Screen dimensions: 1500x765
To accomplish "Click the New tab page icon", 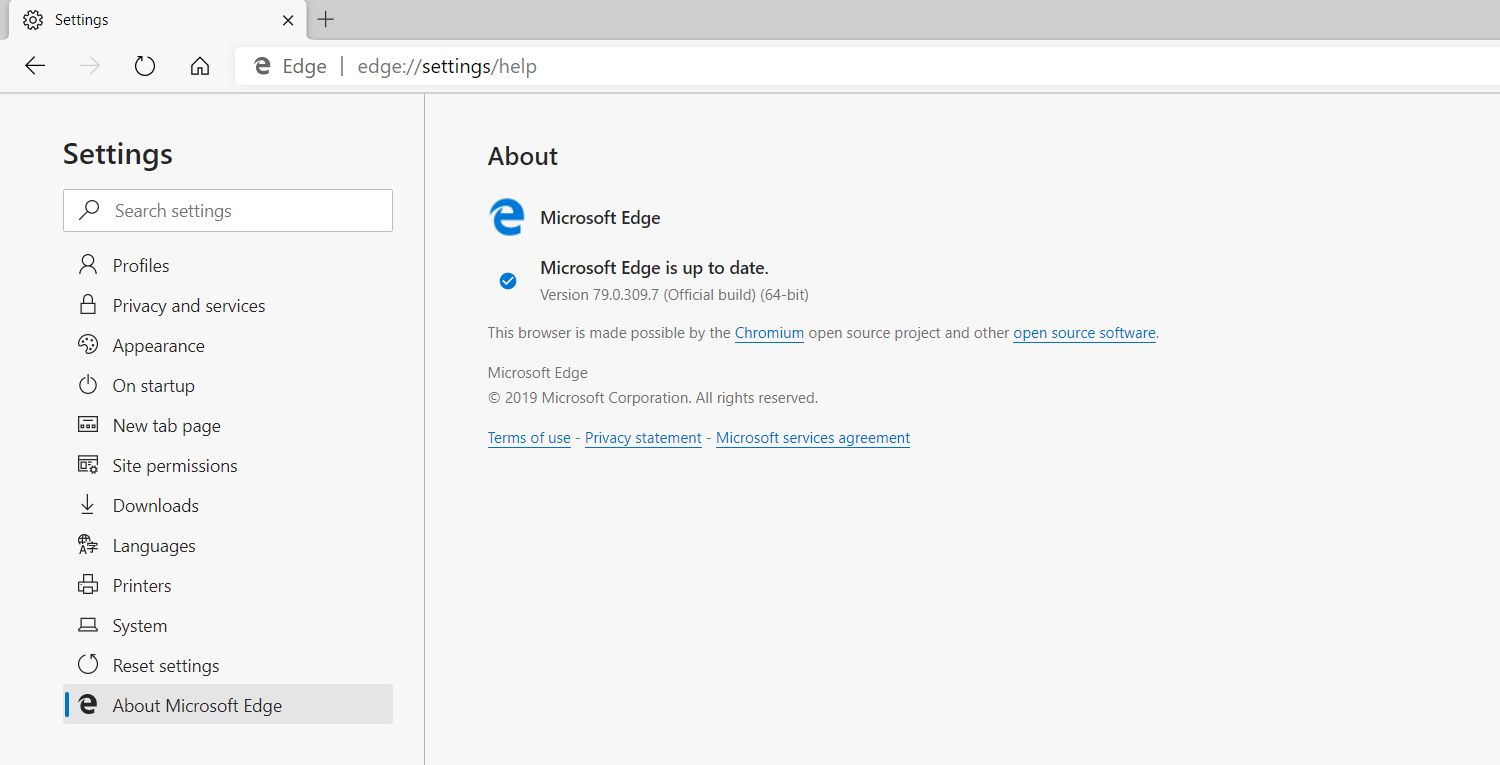I will (x=87, y=425).
